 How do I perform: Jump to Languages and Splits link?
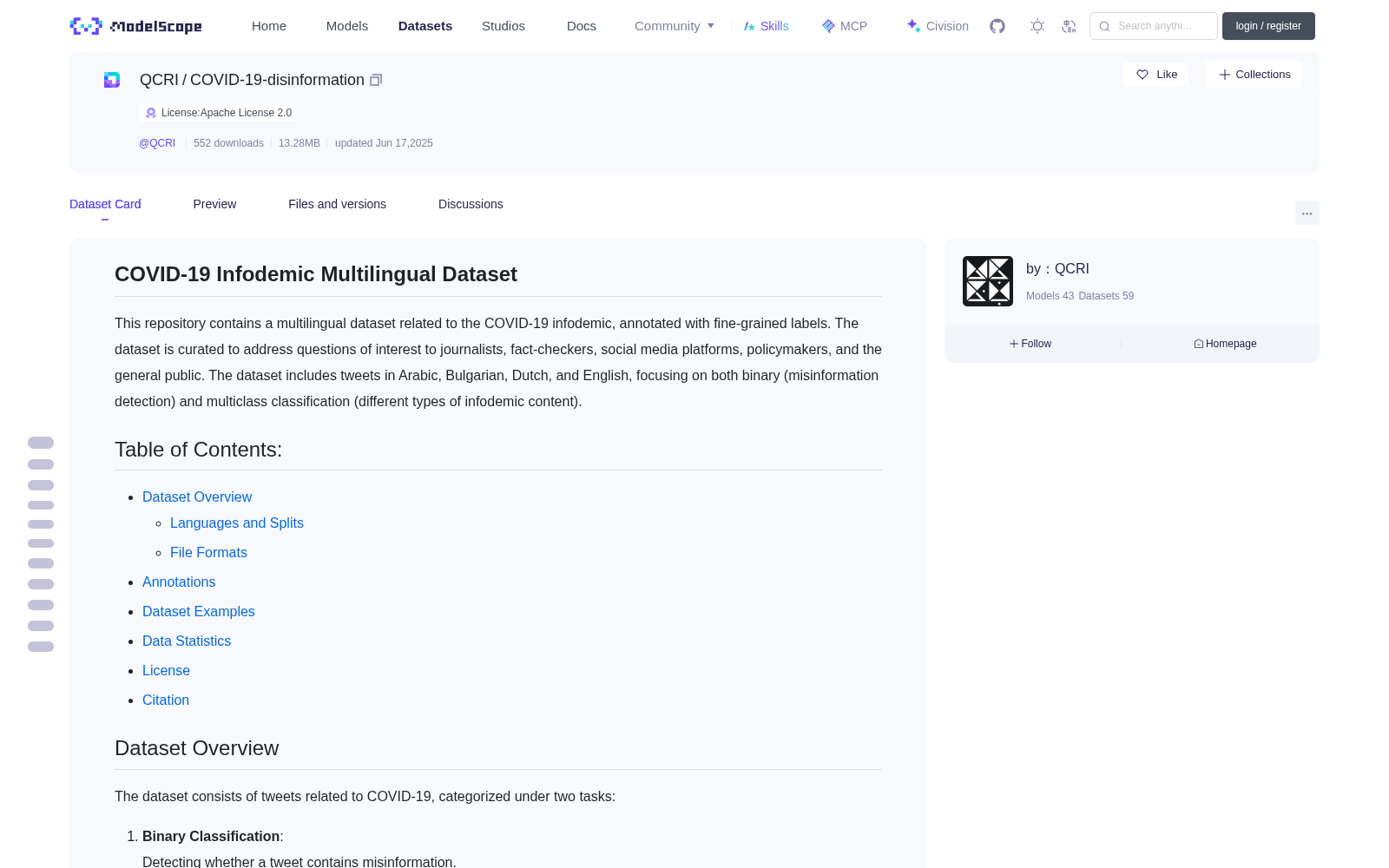(237, 523)
